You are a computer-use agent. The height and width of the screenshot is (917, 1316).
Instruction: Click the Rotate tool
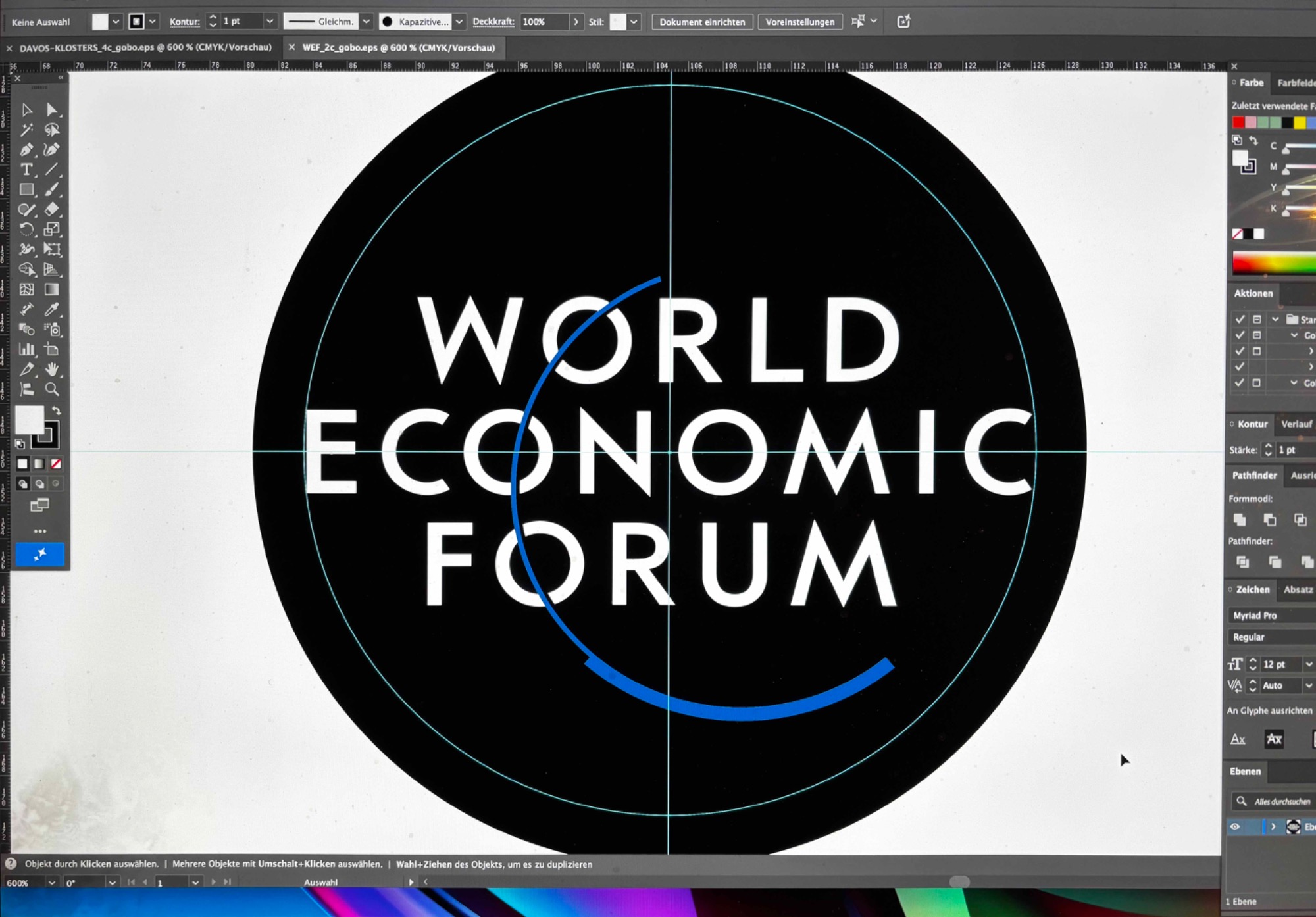point(26,230)
